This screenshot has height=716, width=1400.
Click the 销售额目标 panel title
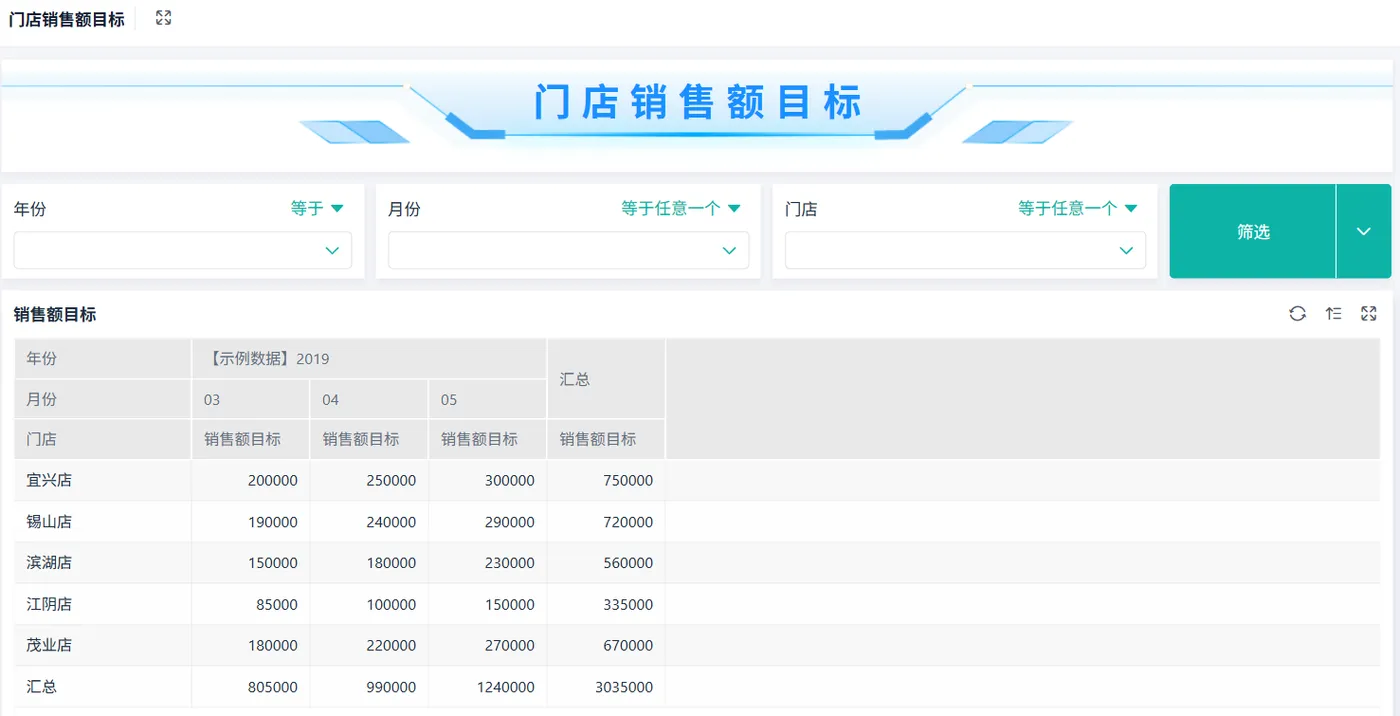[x=55, y=314]
